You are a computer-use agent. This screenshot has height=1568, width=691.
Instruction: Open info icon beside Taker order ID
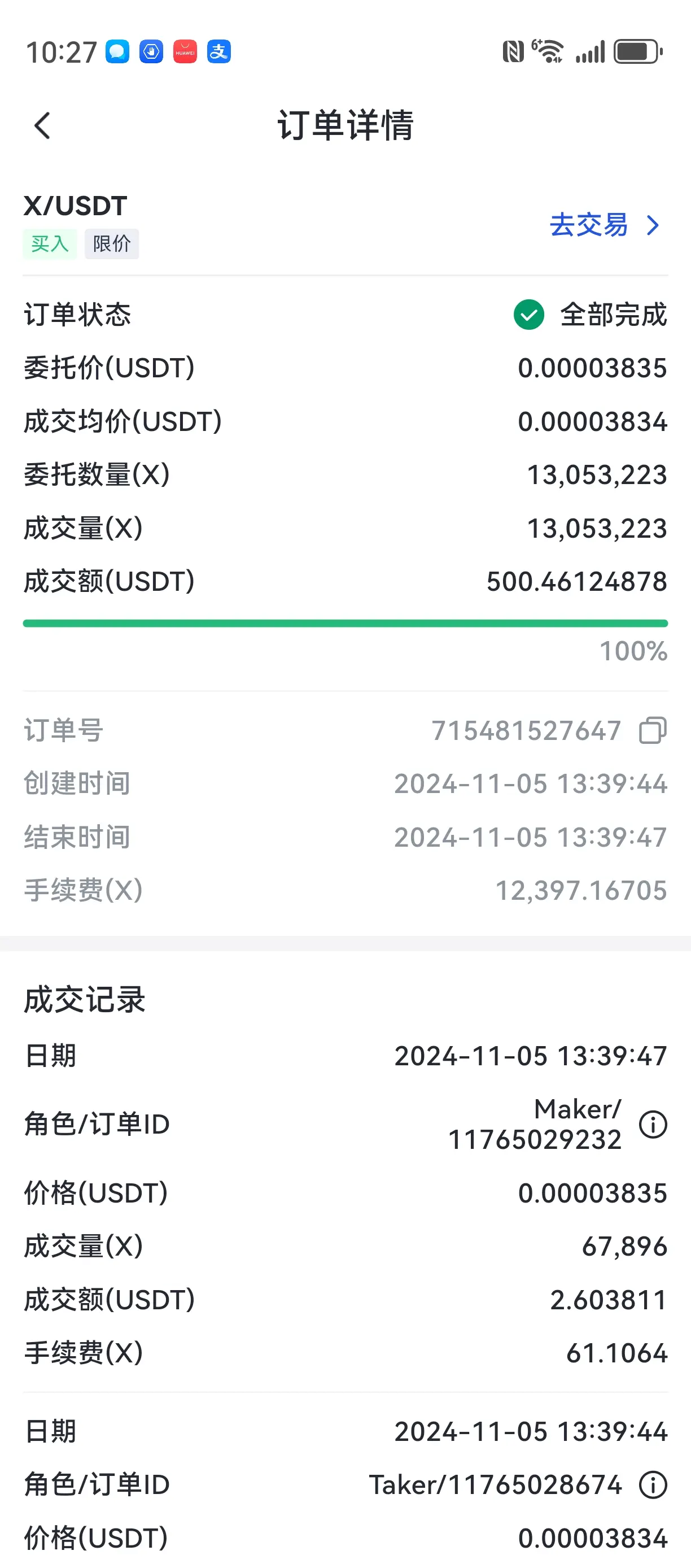point(653,1485)
